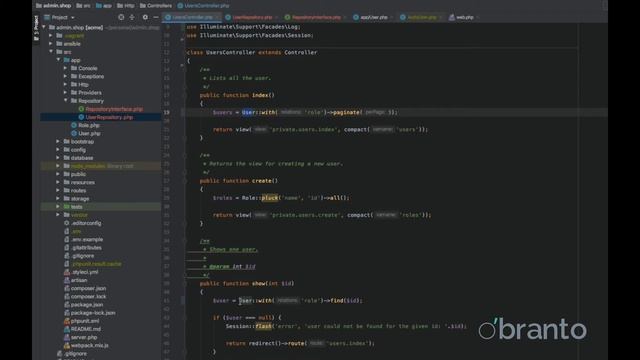Select composer.json in project tree
This screenshot has height=360, width=640.
[x=88, y=289]
